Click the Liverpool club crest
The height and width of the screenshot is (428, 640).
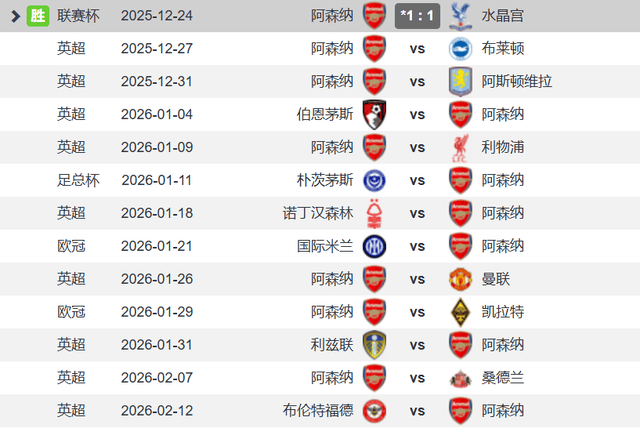pyautogui.click(x=460, y=147)
